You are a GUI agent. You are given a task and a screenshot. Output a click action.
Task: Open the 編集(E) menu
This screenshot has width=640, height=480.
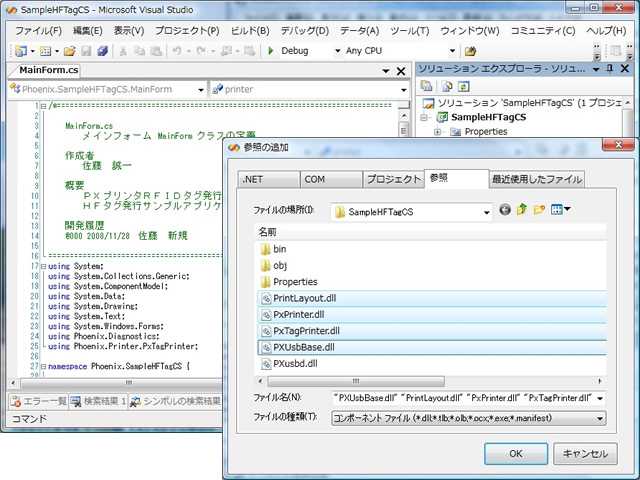point(87,31)
